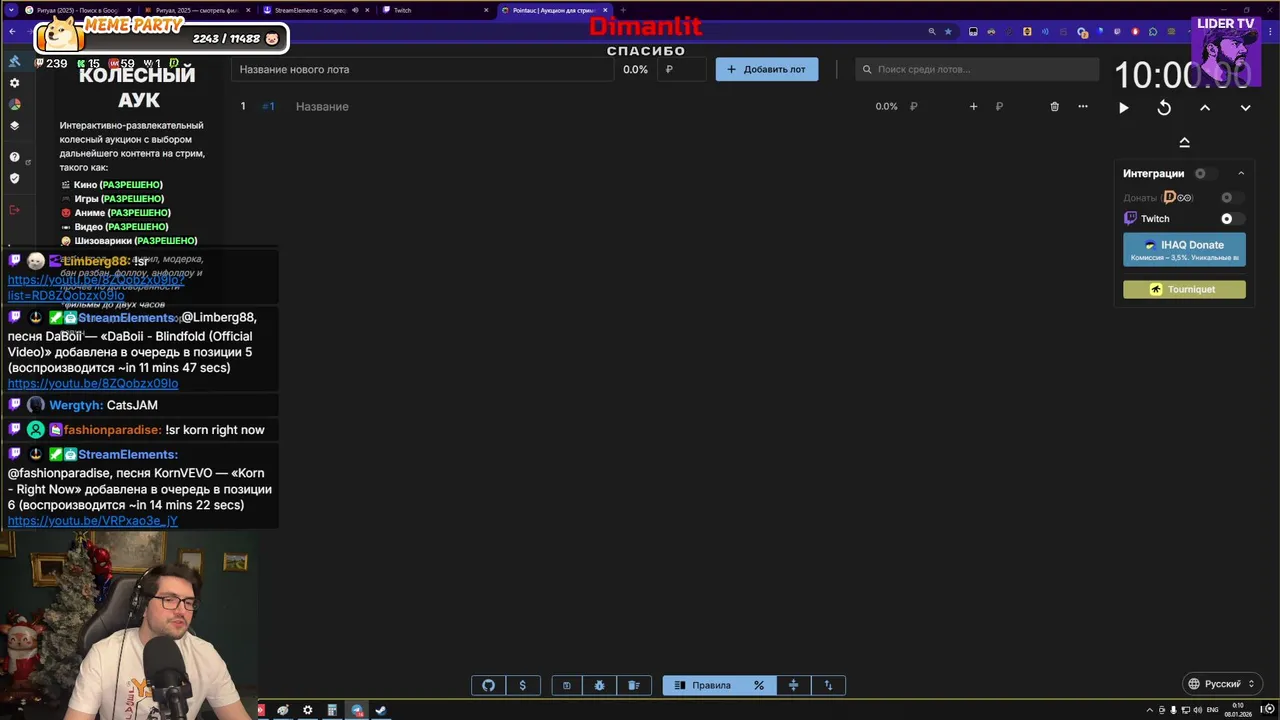Show hidden tray icons chevron
Screen dimensions: 1280x720
coord(1151,710)
